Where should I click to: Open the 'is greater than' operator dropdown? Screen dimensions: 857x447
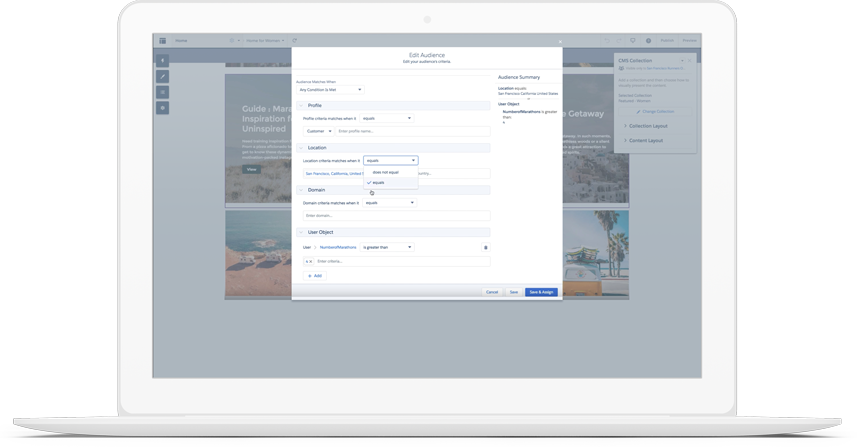(387, 247)
